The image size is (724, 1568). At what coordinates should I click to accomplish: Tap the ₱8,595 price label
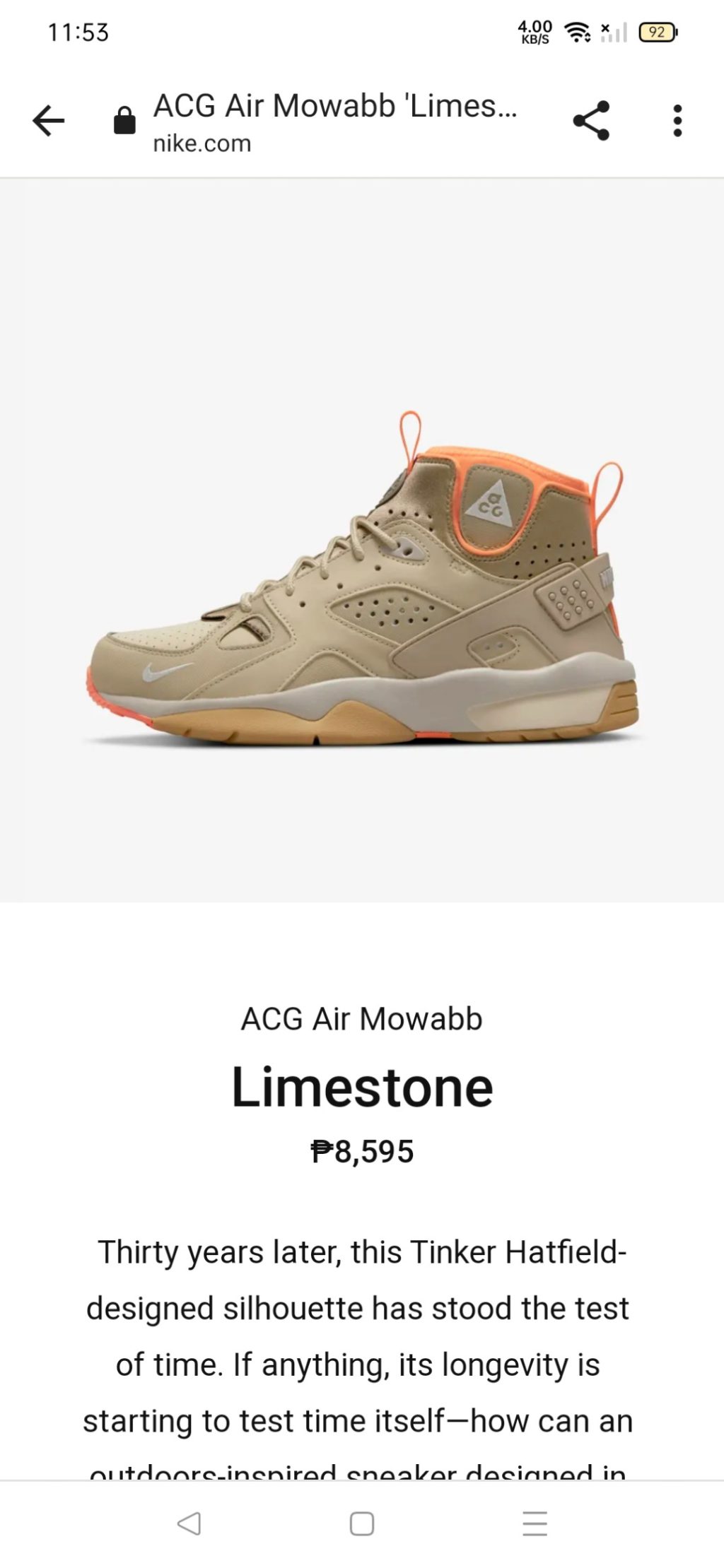click(x=362, y=1151)
